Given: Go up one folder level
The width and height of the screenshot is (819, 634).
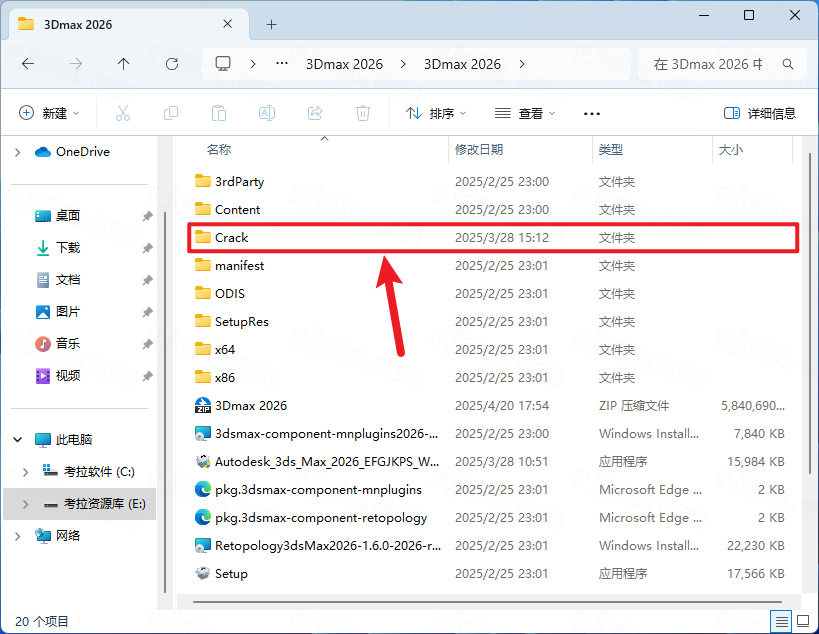Looking at the screenshot, I should click(123, 64).
